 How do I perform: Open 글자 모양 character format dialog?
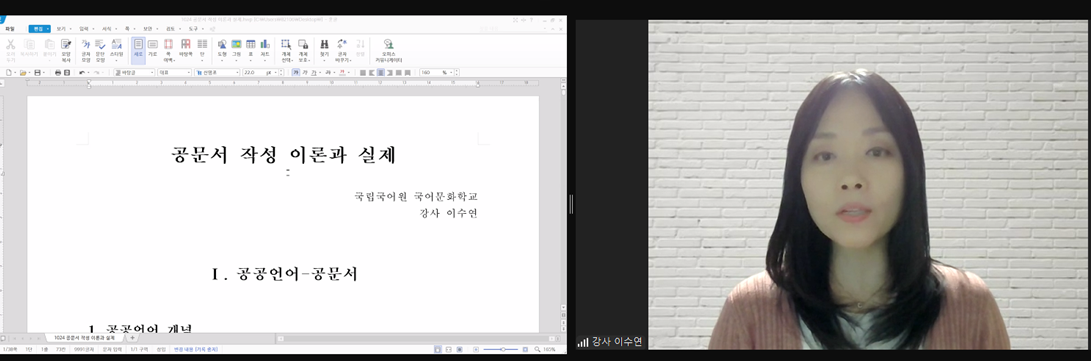86,50
